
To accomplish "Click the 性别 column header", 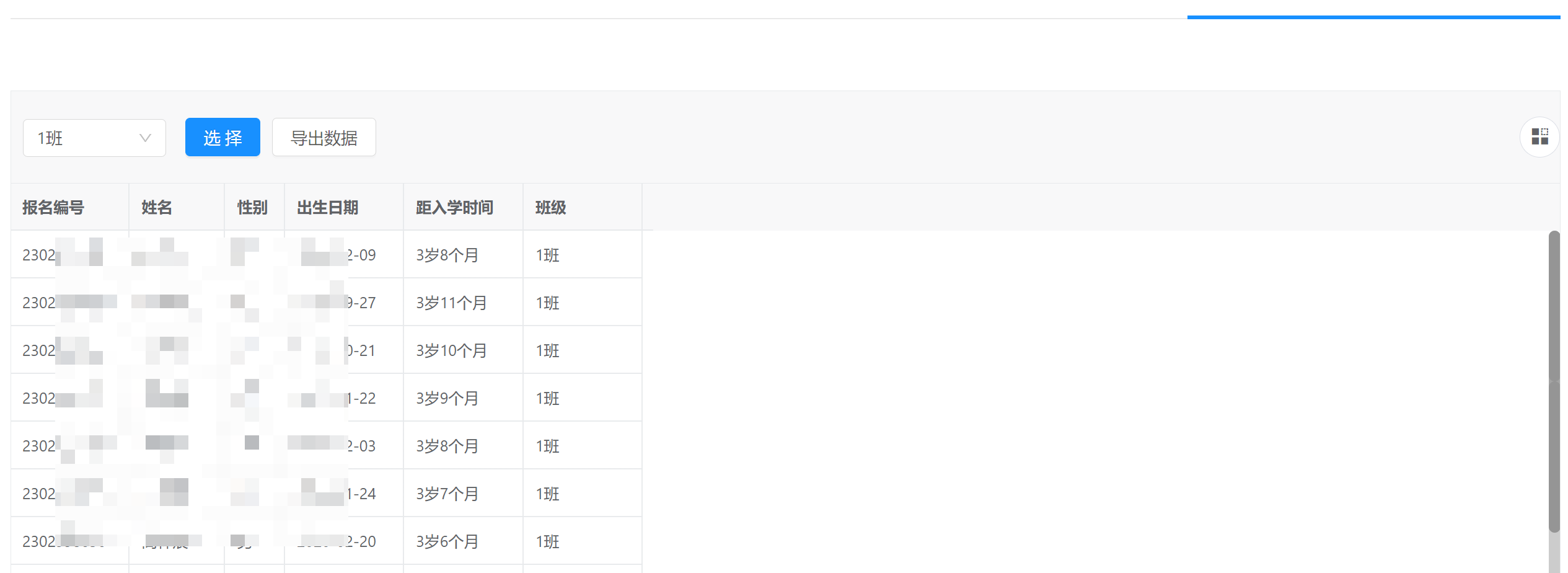I will 252,207.
